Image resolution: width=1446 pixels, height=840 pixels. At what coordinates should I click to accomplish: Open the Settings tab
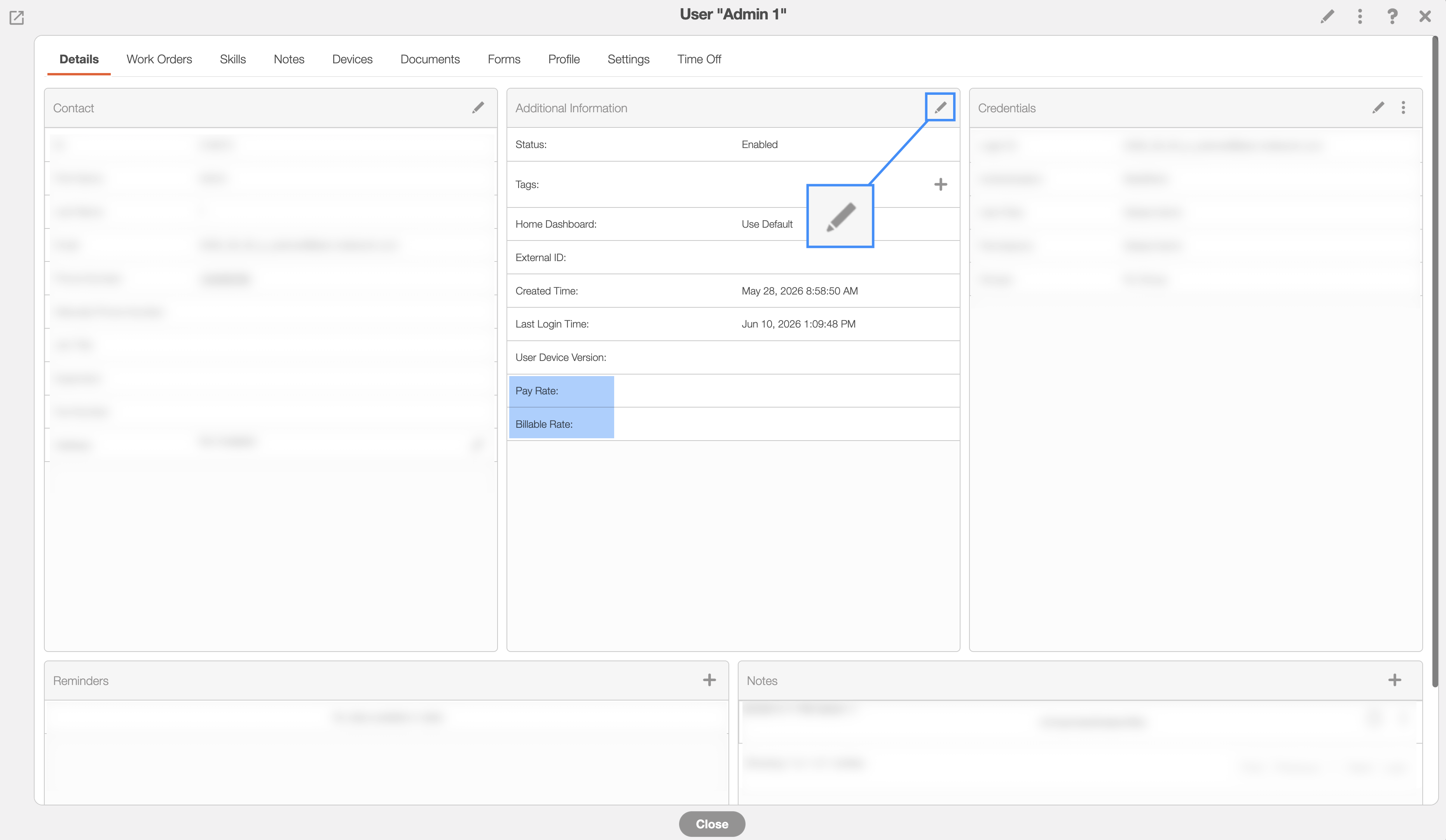(628, 59)
